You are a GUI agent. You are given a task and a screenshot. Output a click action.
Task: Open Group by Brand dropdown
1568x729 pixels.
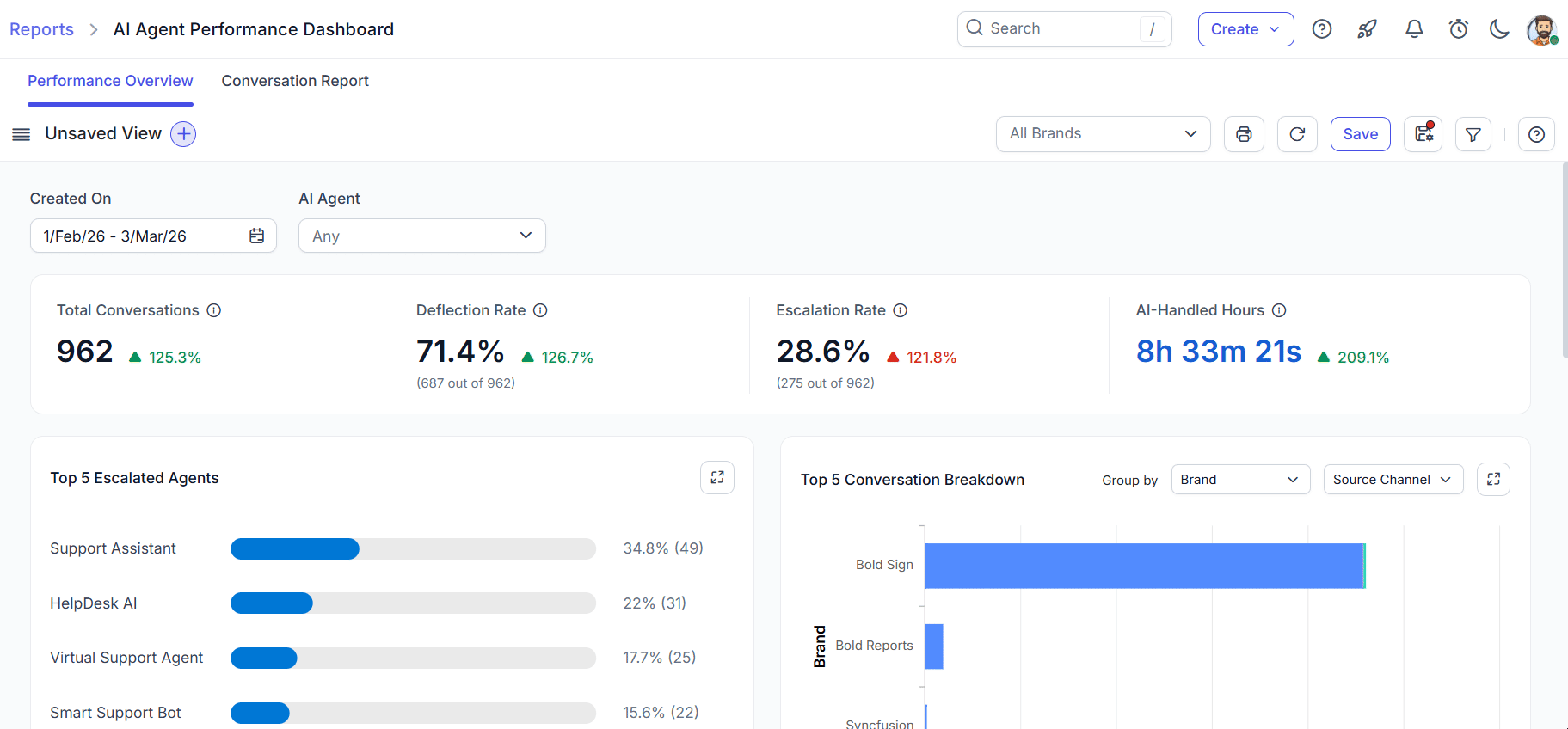click(x=1240, y=480)
